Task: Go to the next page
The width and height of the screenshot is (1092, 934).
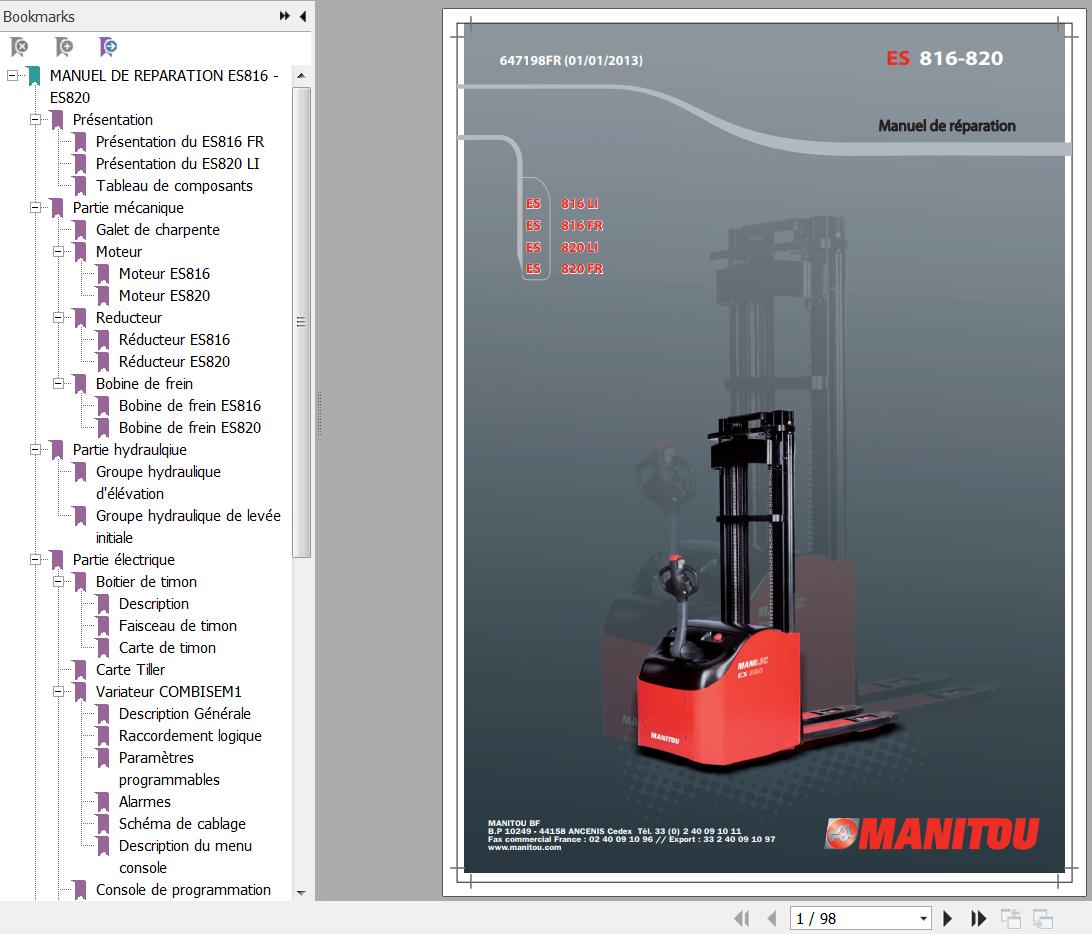Action: coord(948,918)
